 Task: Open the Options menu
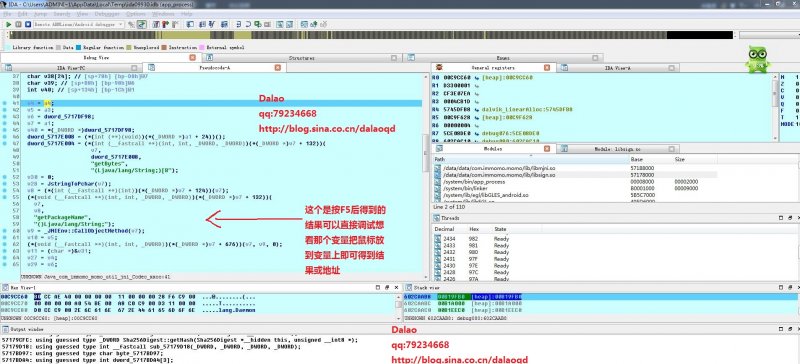[x=136, y=14]
